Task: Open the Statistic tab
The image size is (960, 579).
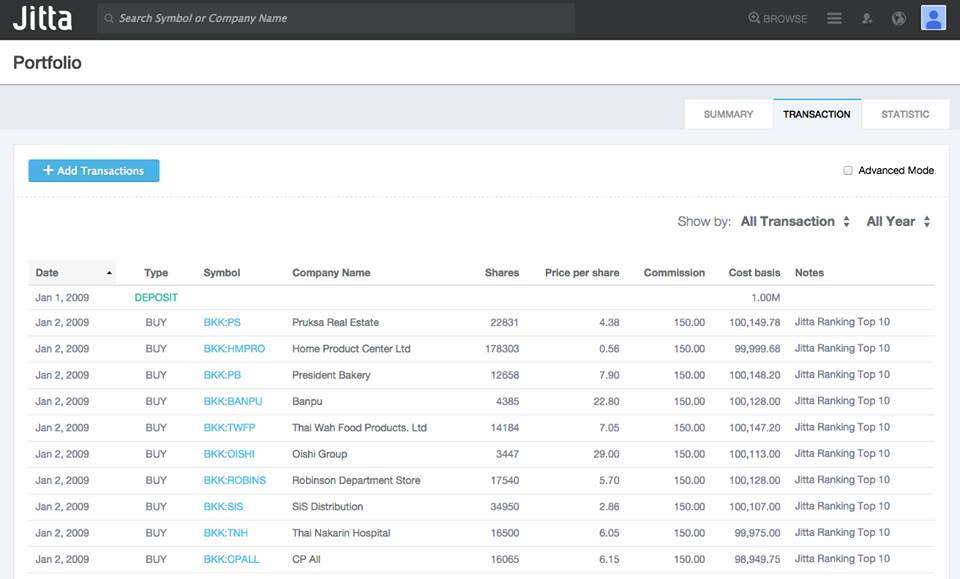Action: click(906, 114)
